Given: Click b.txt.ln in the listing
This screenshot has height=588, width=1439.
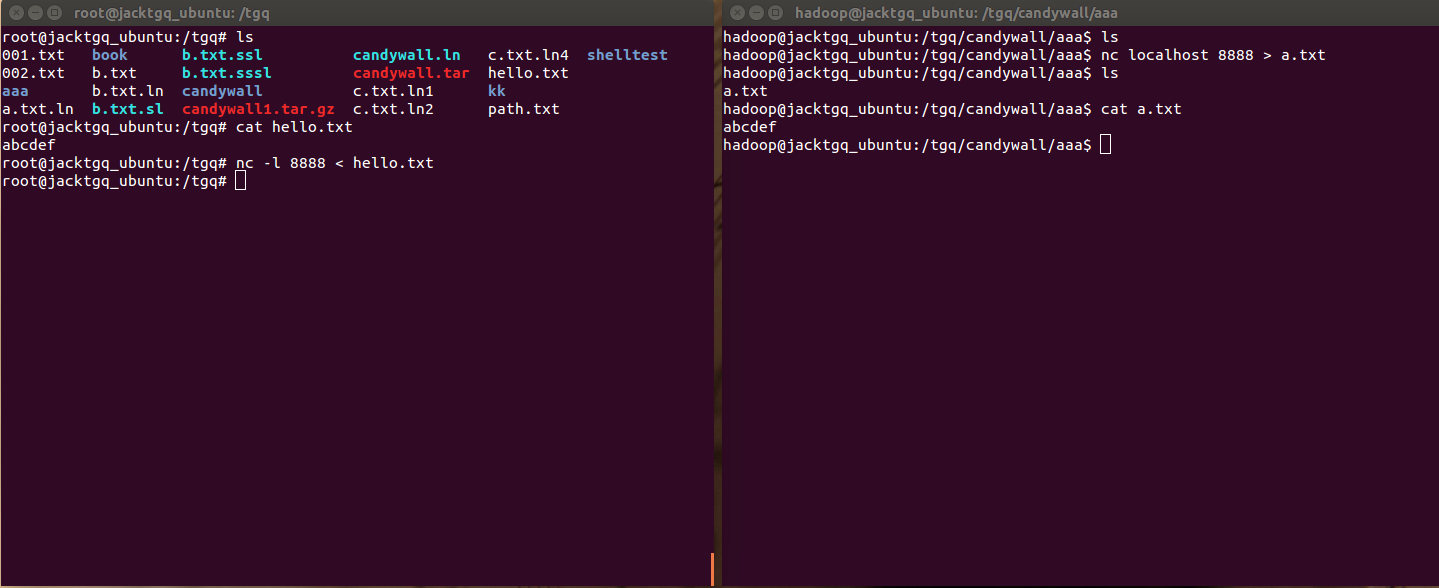Looking at the screenshot, I should click(x=128, y=91).
